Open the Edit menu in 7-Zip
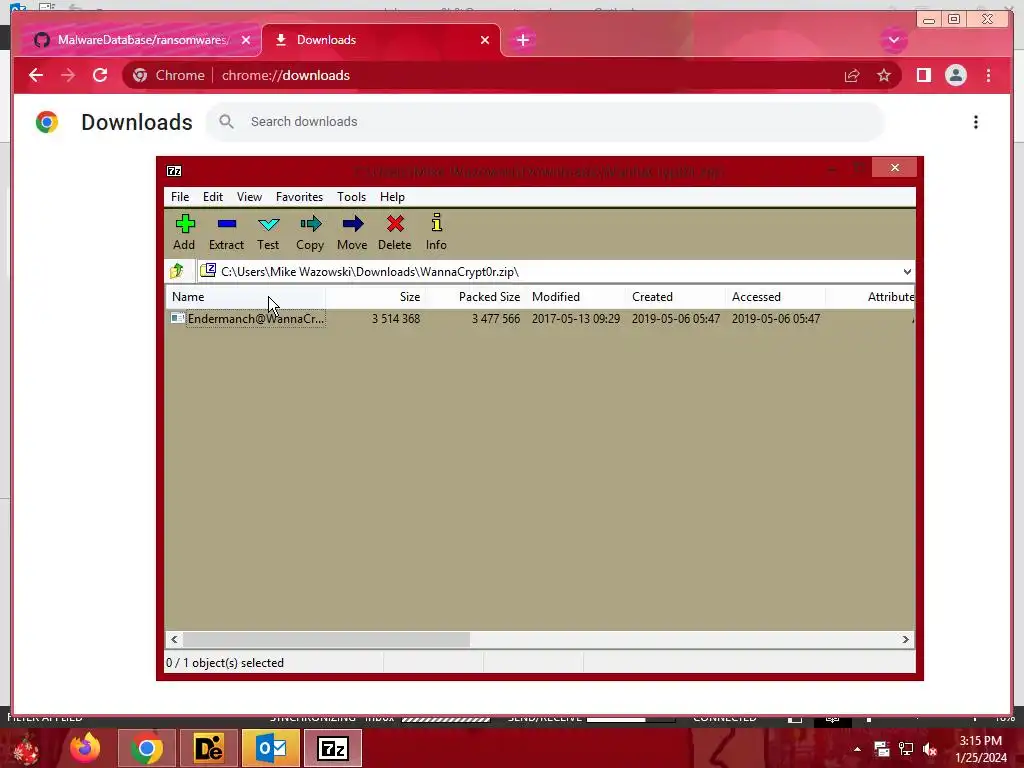 pos(213,197)
